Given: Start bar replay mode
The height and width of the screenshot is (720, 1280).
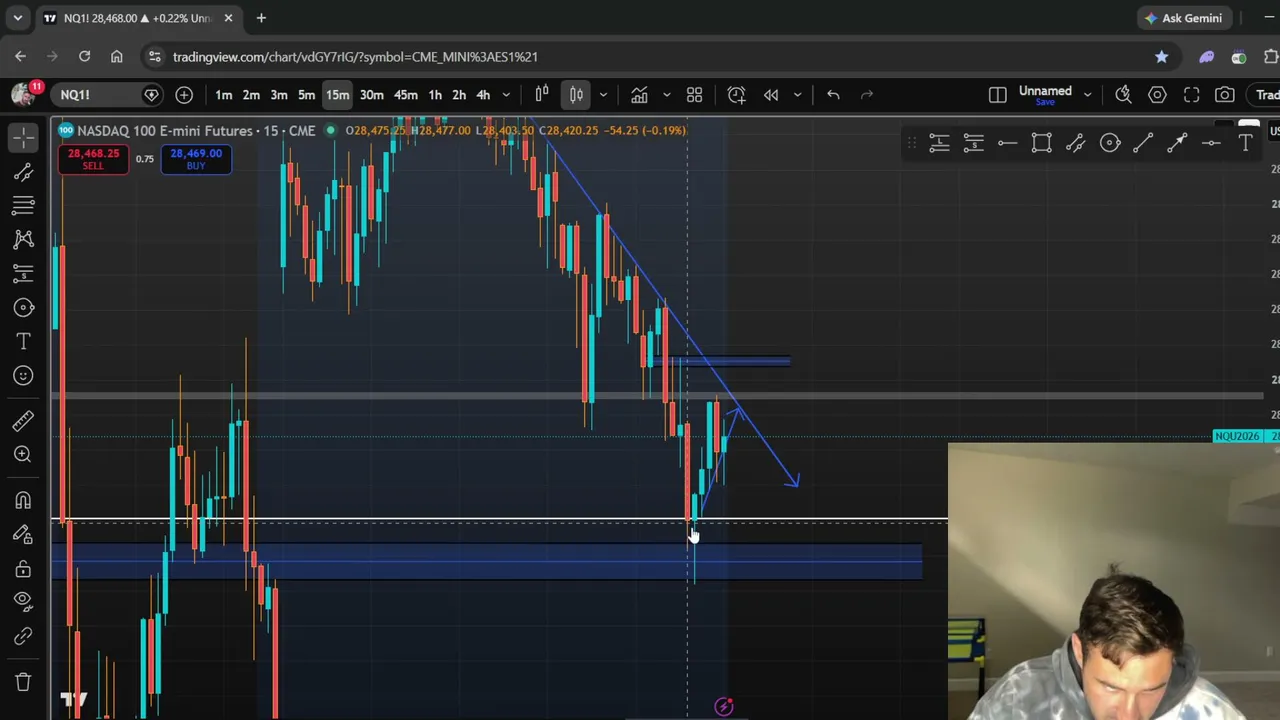Looking at the screenshot, I should (771, 95).
